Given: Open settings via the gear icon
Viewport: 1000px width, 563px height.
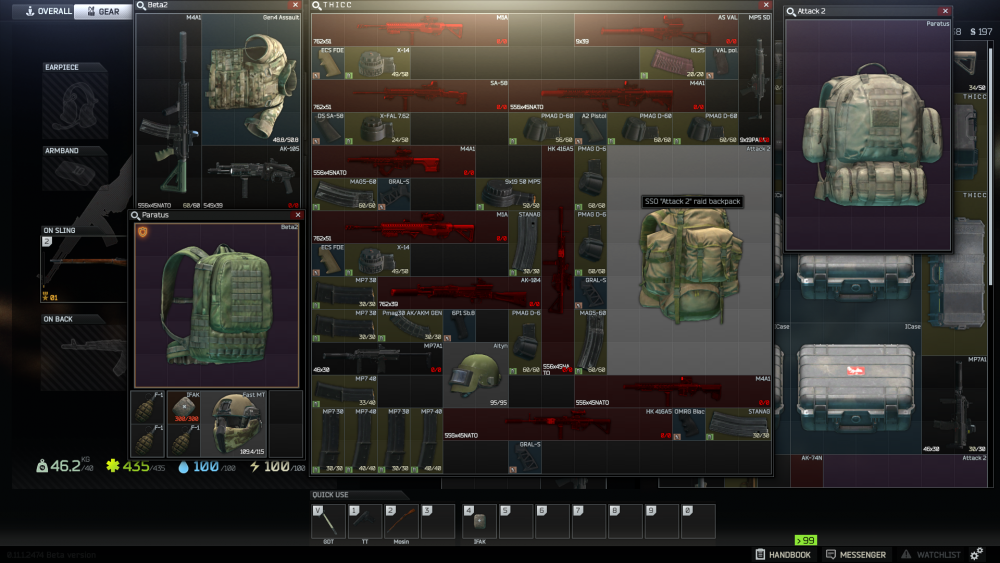Looking at the screenshot, I should coord(977,553).
